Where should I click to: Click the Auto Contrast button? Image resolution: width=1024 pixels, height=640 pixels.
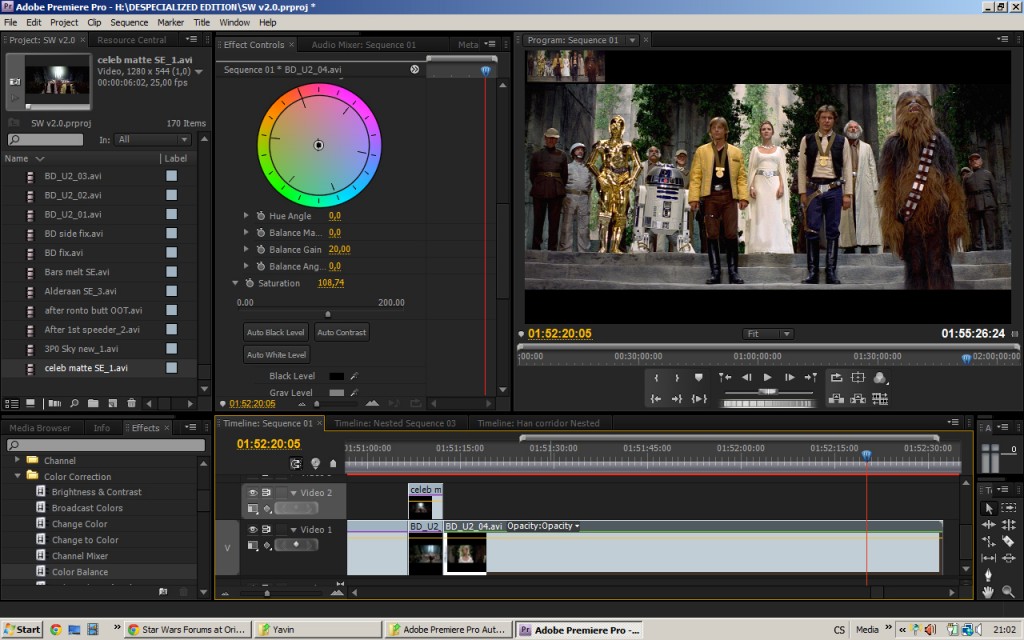[x=341, y=332]
